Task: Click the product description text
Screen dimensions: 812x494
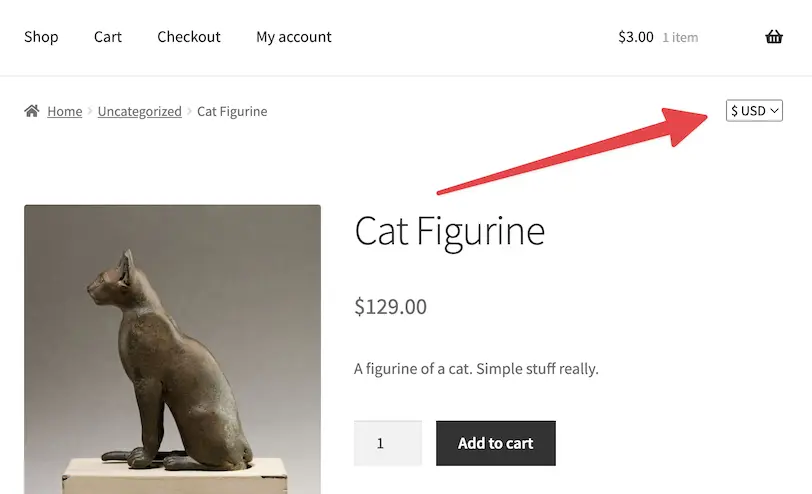Action: point(476,369)
